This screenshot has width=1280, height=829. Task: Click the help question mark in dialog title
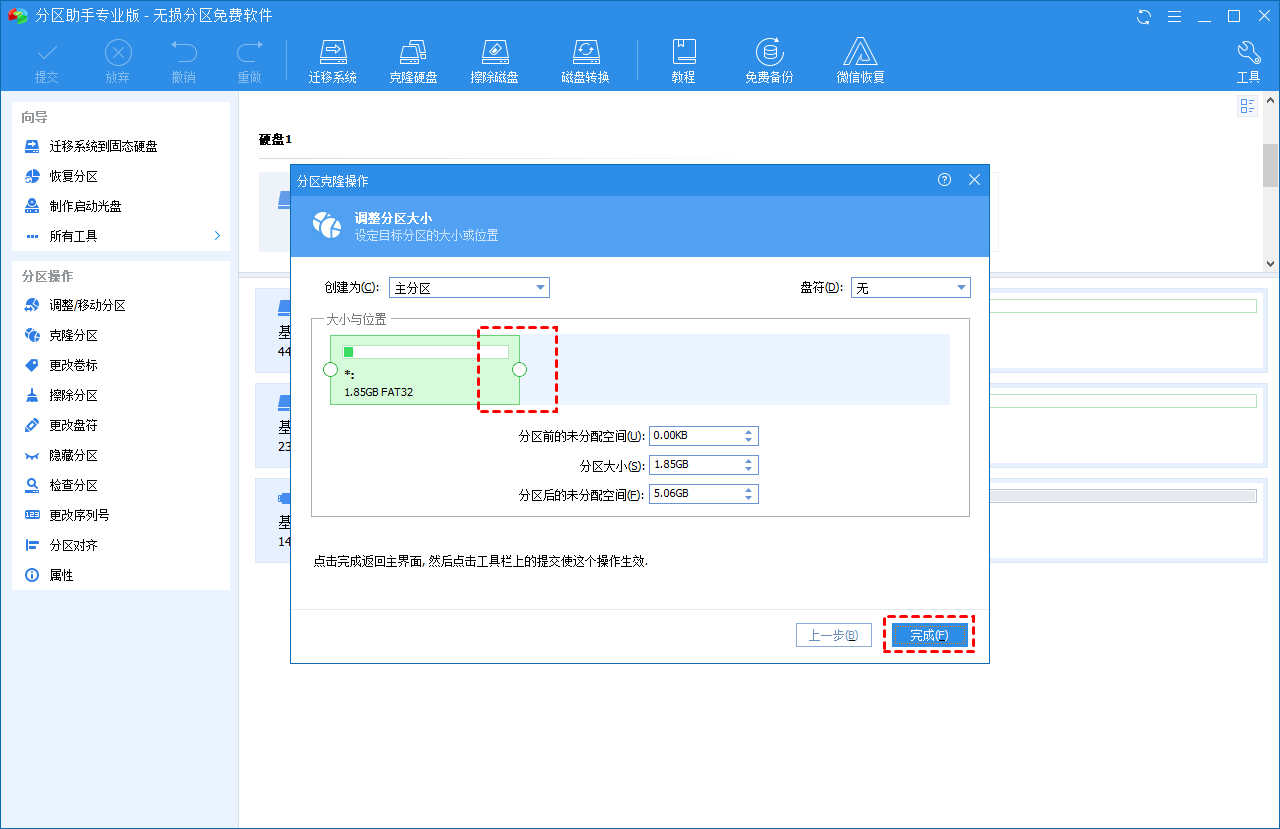point(944,180)
